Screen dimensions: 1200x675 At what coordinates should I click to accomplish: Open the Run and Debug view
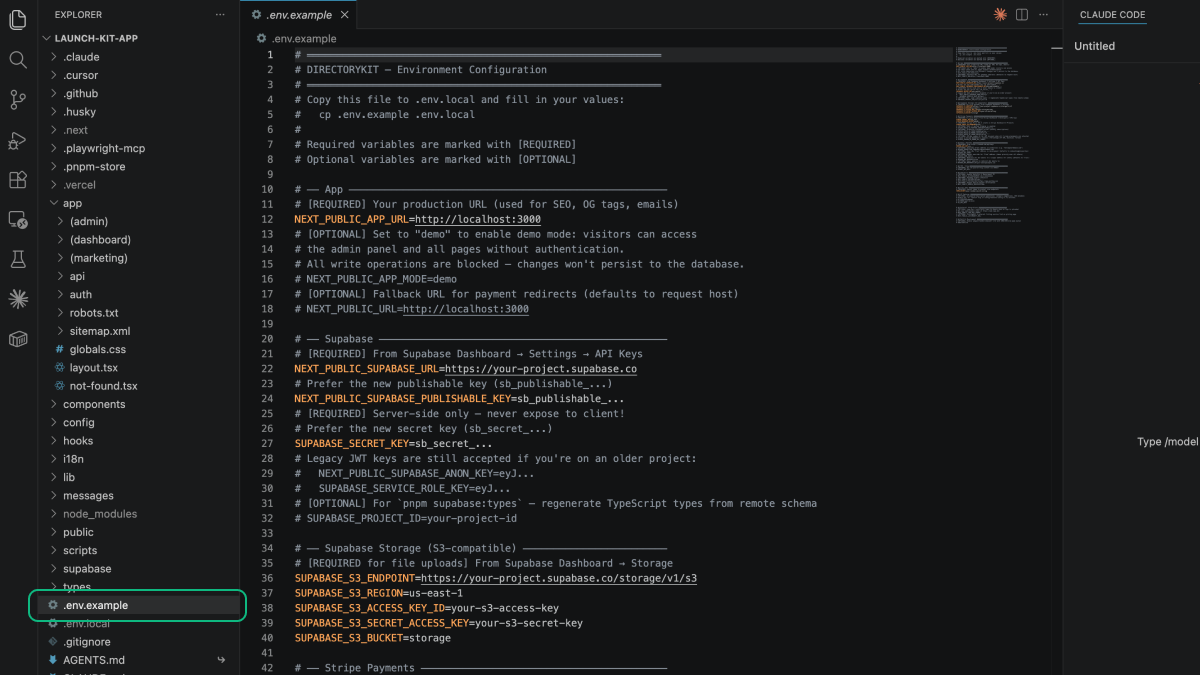(x=18, y=140)
